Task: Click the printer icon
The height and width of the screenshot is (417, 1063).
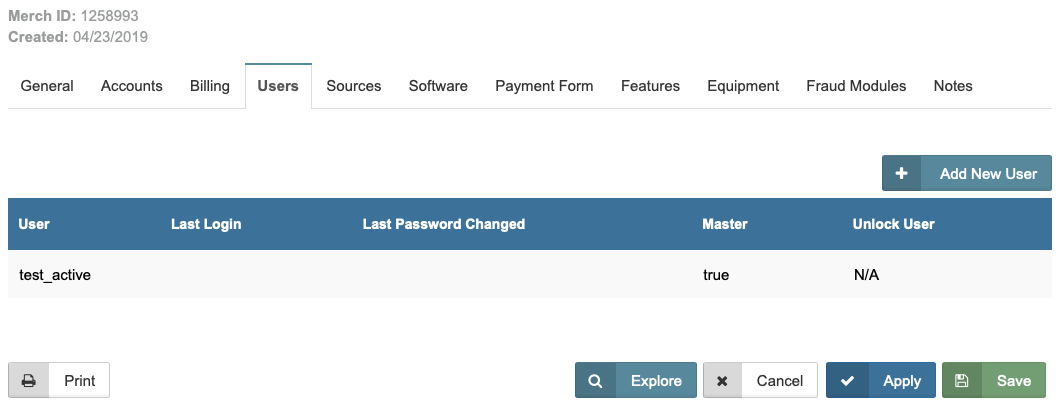Action: (x=29, y=381)
